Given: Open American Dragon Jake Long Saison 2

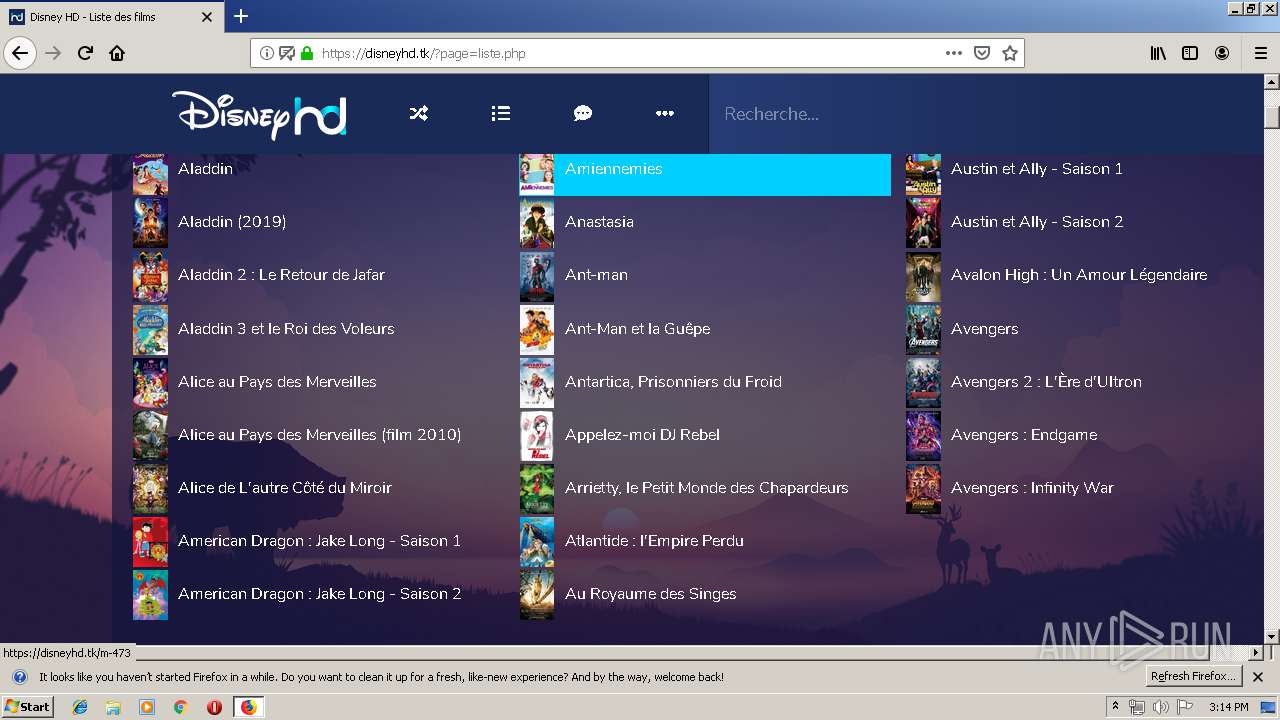Looking at the screenshot, I should [319, 593].
